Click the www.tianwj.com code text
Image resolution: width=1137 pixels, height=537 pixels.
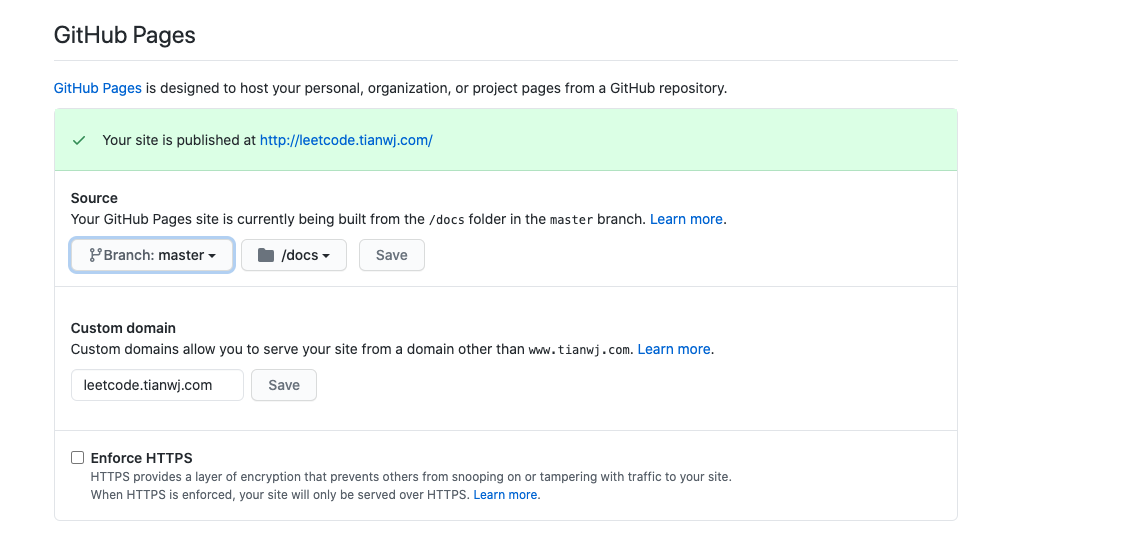pyautogui.click(x=579, y=350)
